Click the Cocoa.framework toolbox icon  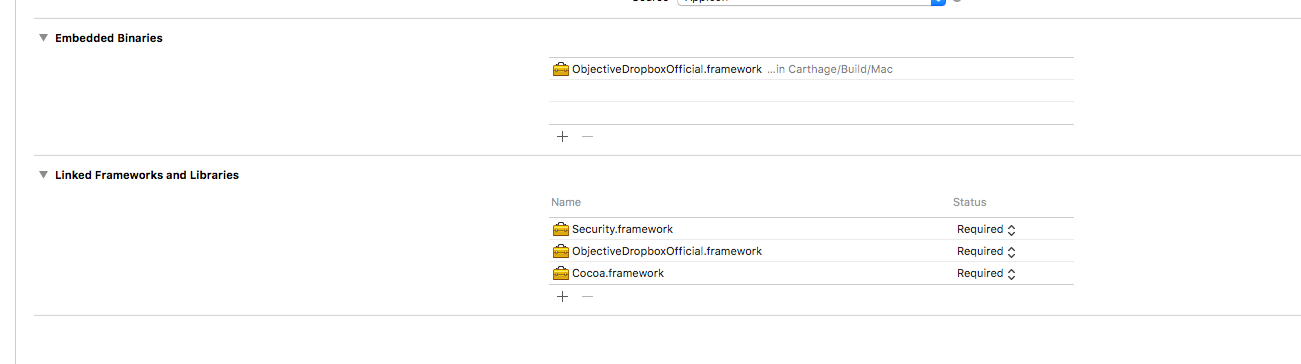560,273
